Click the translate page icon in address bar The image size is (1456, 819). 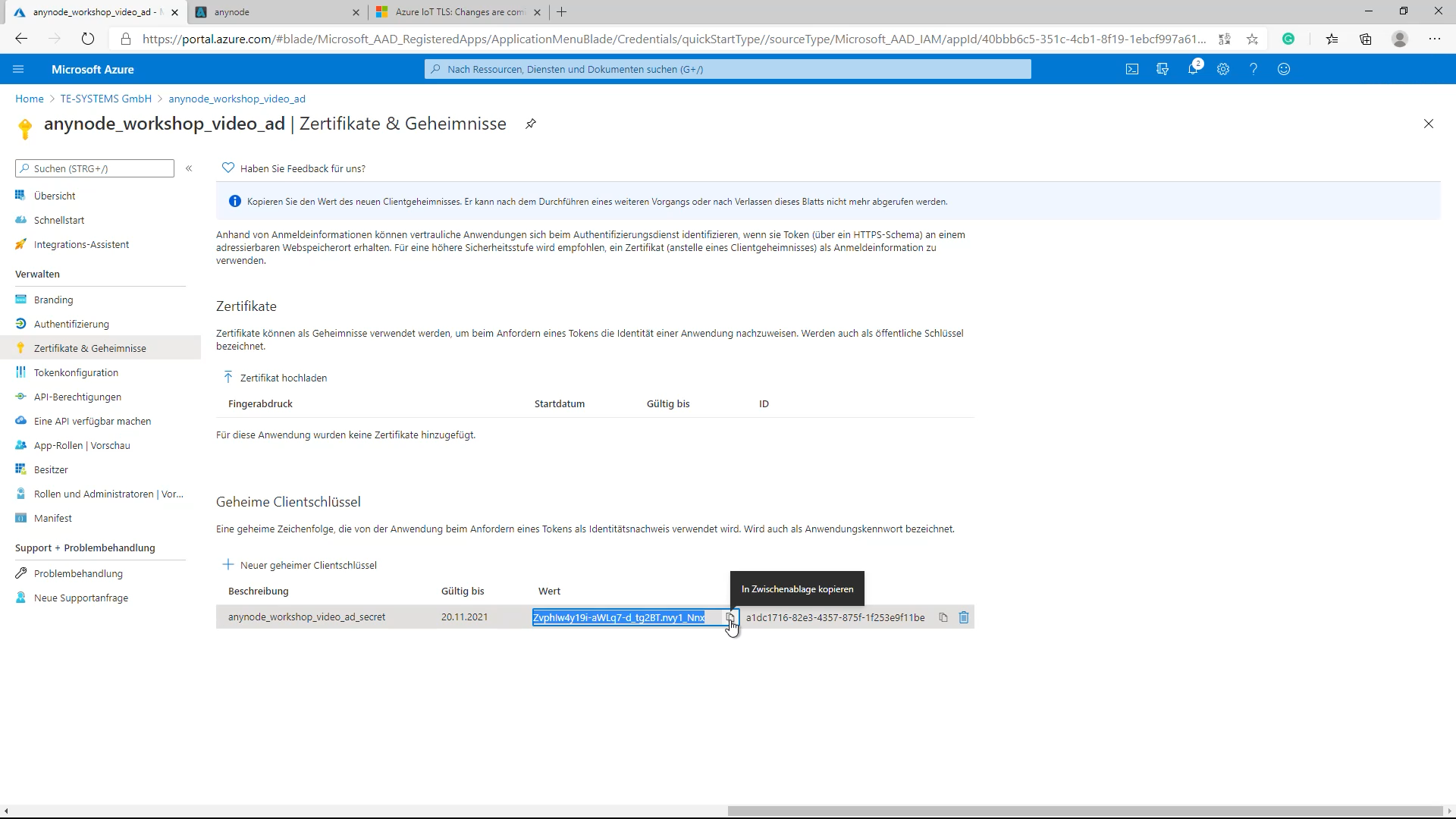(1224, 39)
